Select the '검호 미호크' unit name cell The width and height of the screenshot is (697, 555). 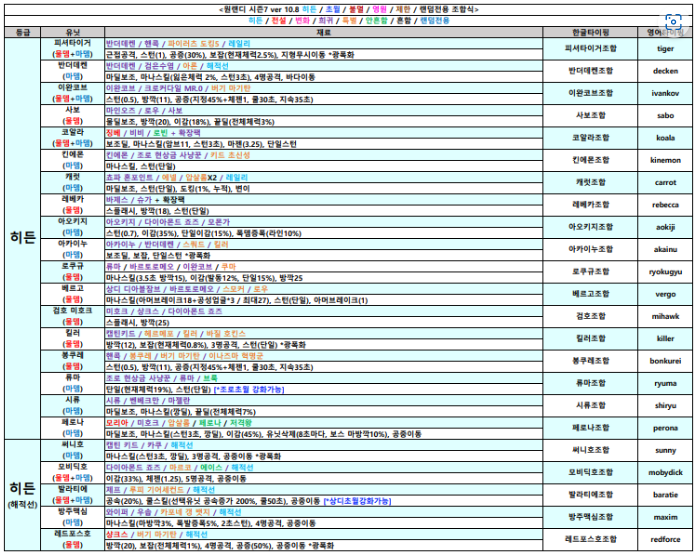click(x=72, y=316)
